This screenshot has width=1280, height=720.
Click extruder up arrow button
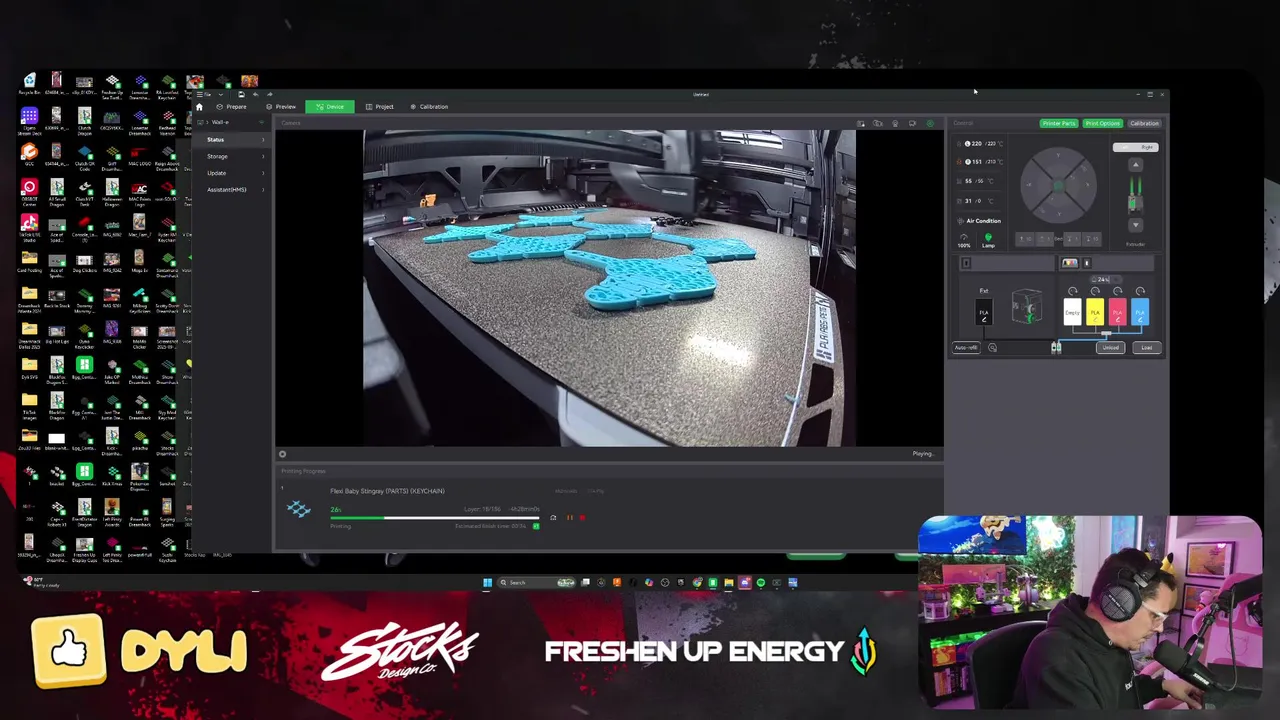pos(1136,165)
